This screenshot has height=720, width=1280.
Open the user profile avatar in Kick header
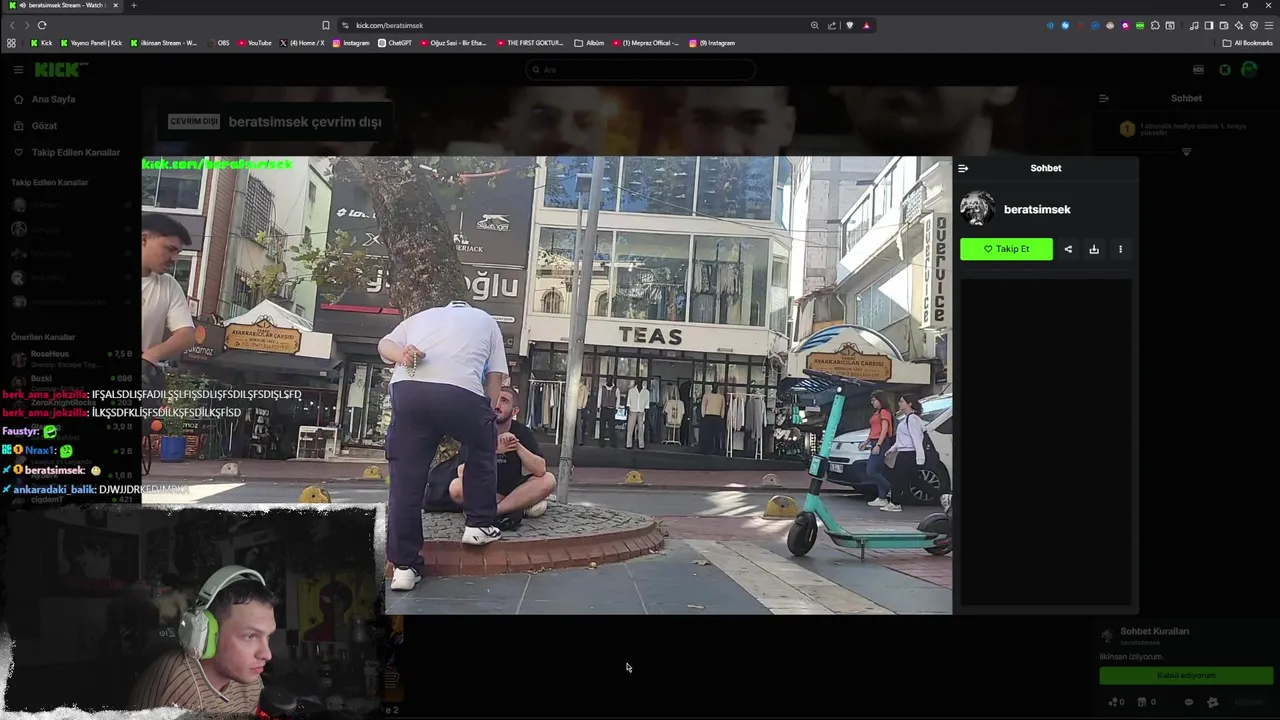1249,69
